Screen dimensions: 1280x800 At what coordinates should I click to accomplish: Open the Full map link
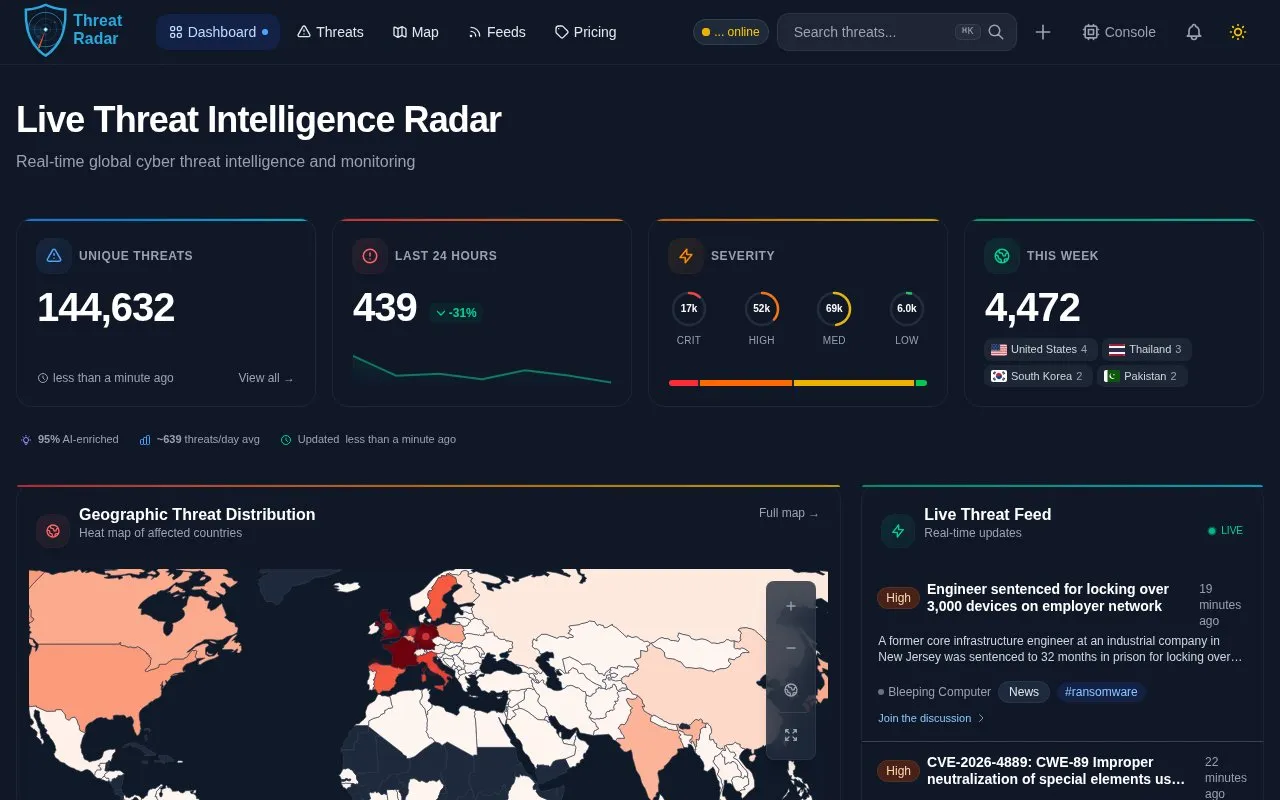[x=789, y=513]
